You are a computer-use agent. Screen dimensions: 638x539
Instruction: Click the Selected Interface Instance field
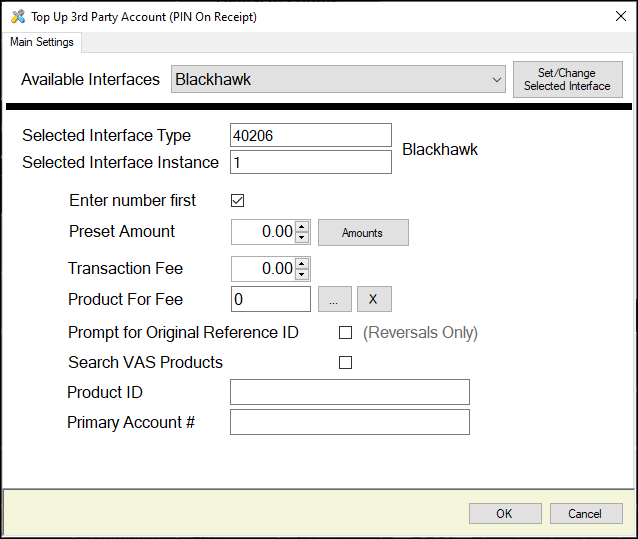point(310,162)
